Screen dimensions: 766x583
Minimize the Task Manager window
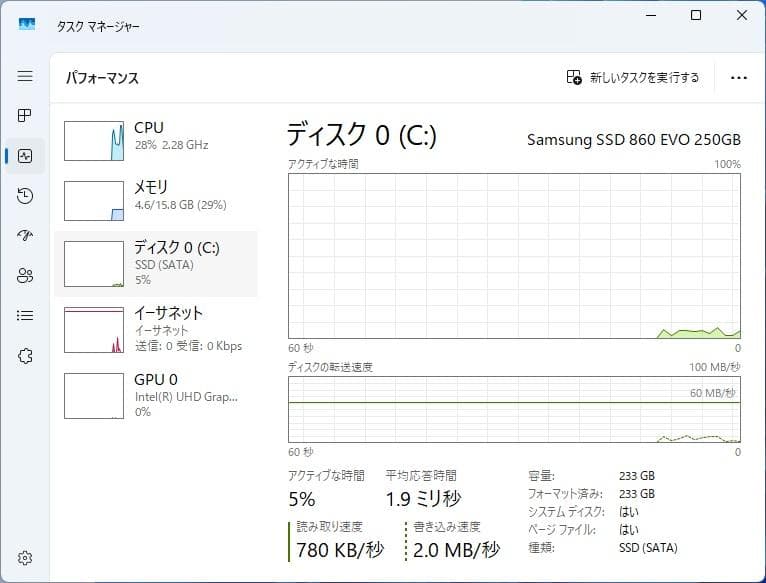tap(651, 15)
